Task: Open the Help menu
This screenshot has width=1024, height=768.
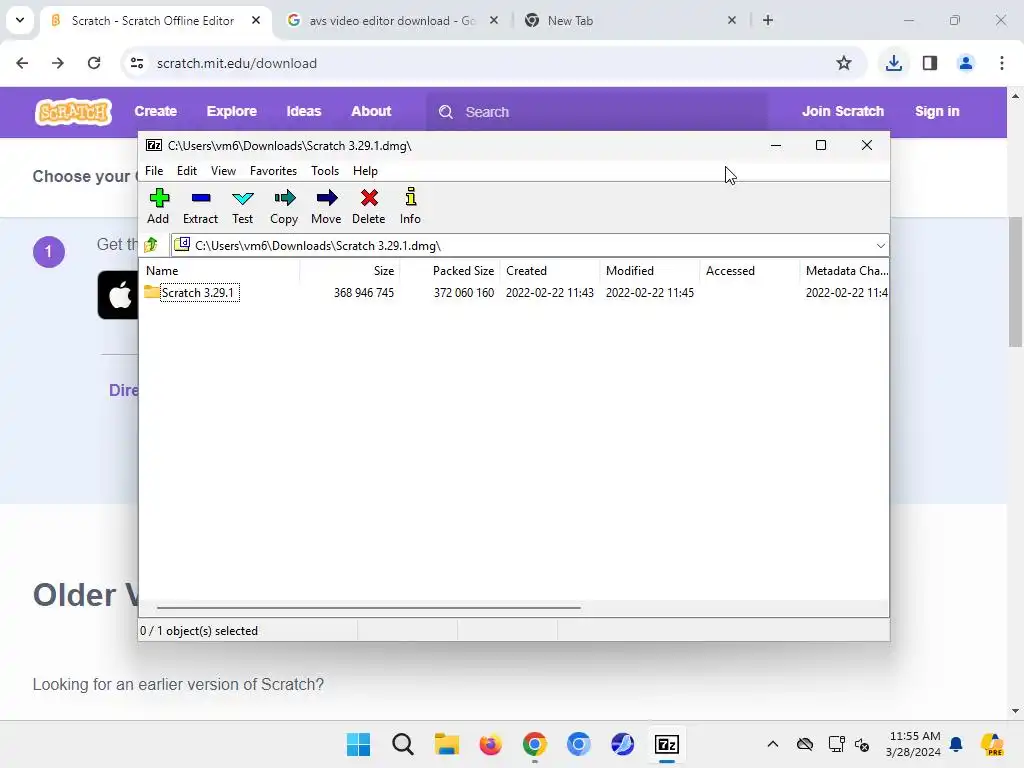Action: pos(365,170)
